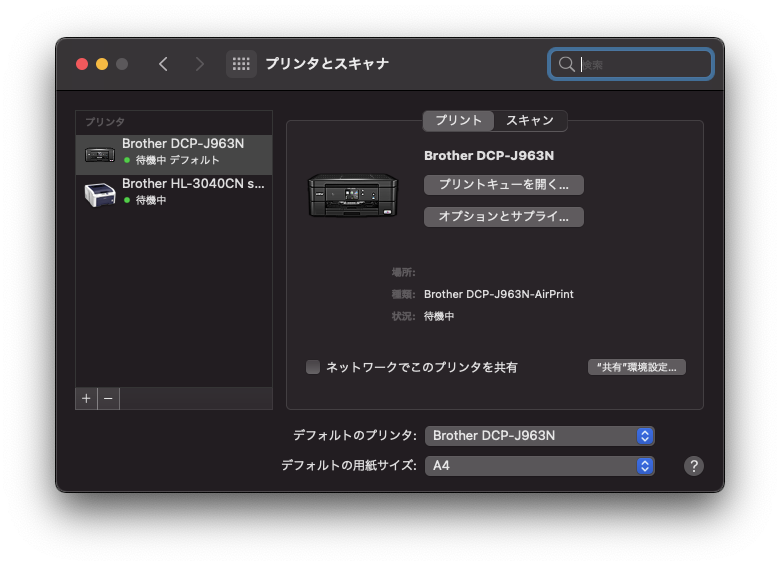Open デフォルトの用紙サイズ A4 dropdown
The image size is (780, 566).
coord(540,466)
